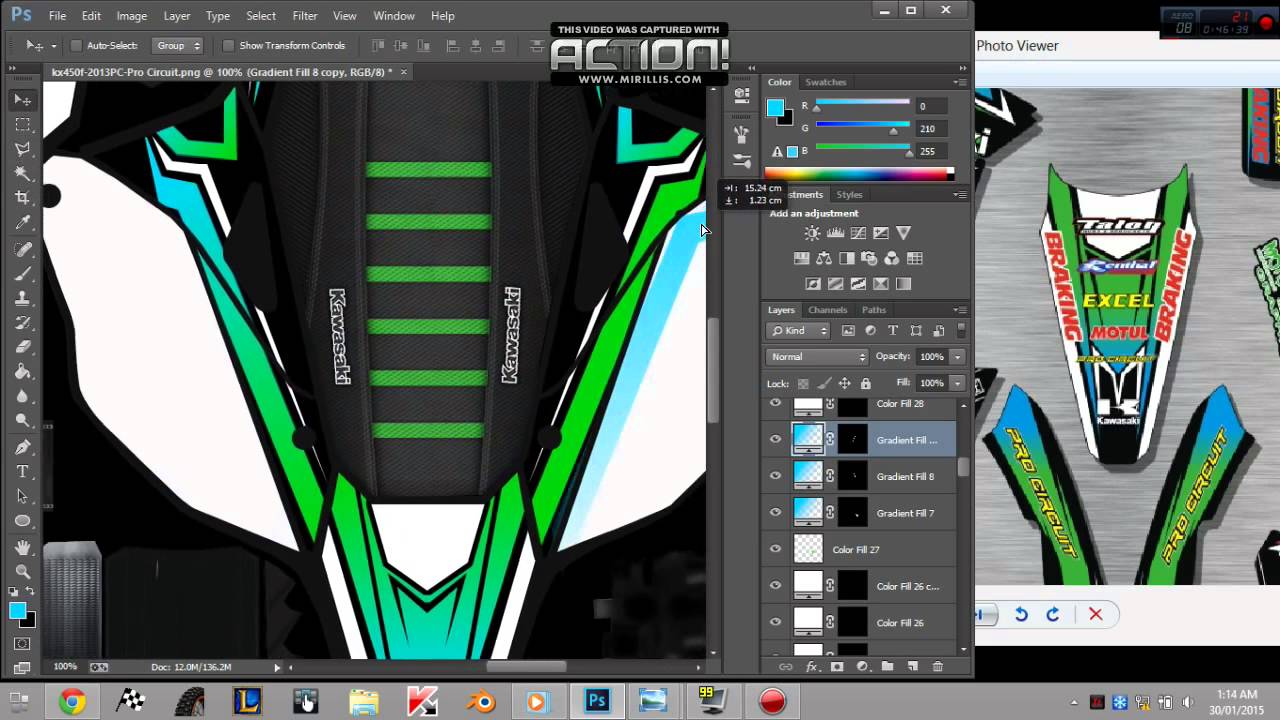Hide the Color Fill 26 layer
1280x720 pixels.
775,622
